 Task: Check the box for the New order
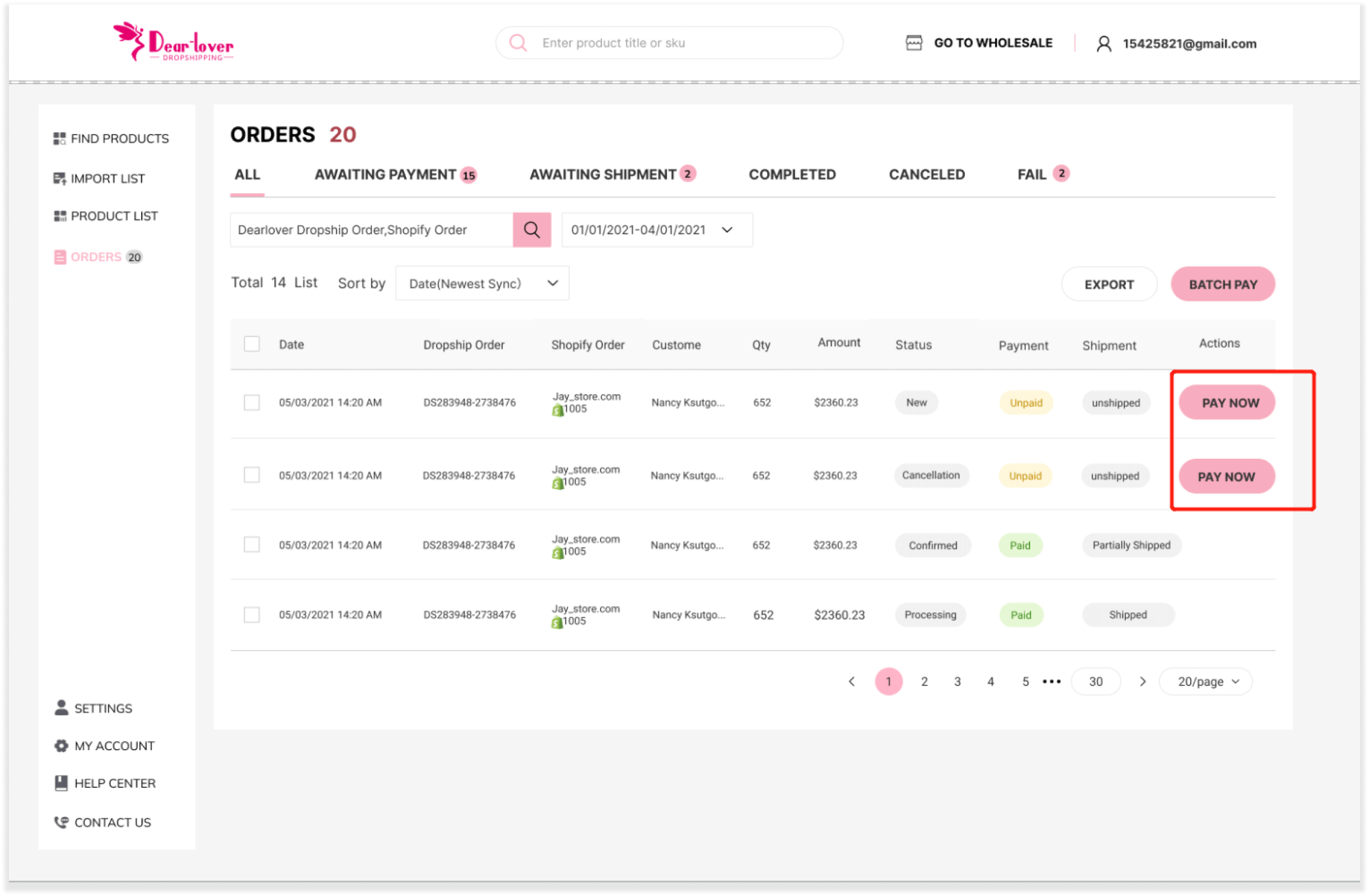[x=252, y=402]
